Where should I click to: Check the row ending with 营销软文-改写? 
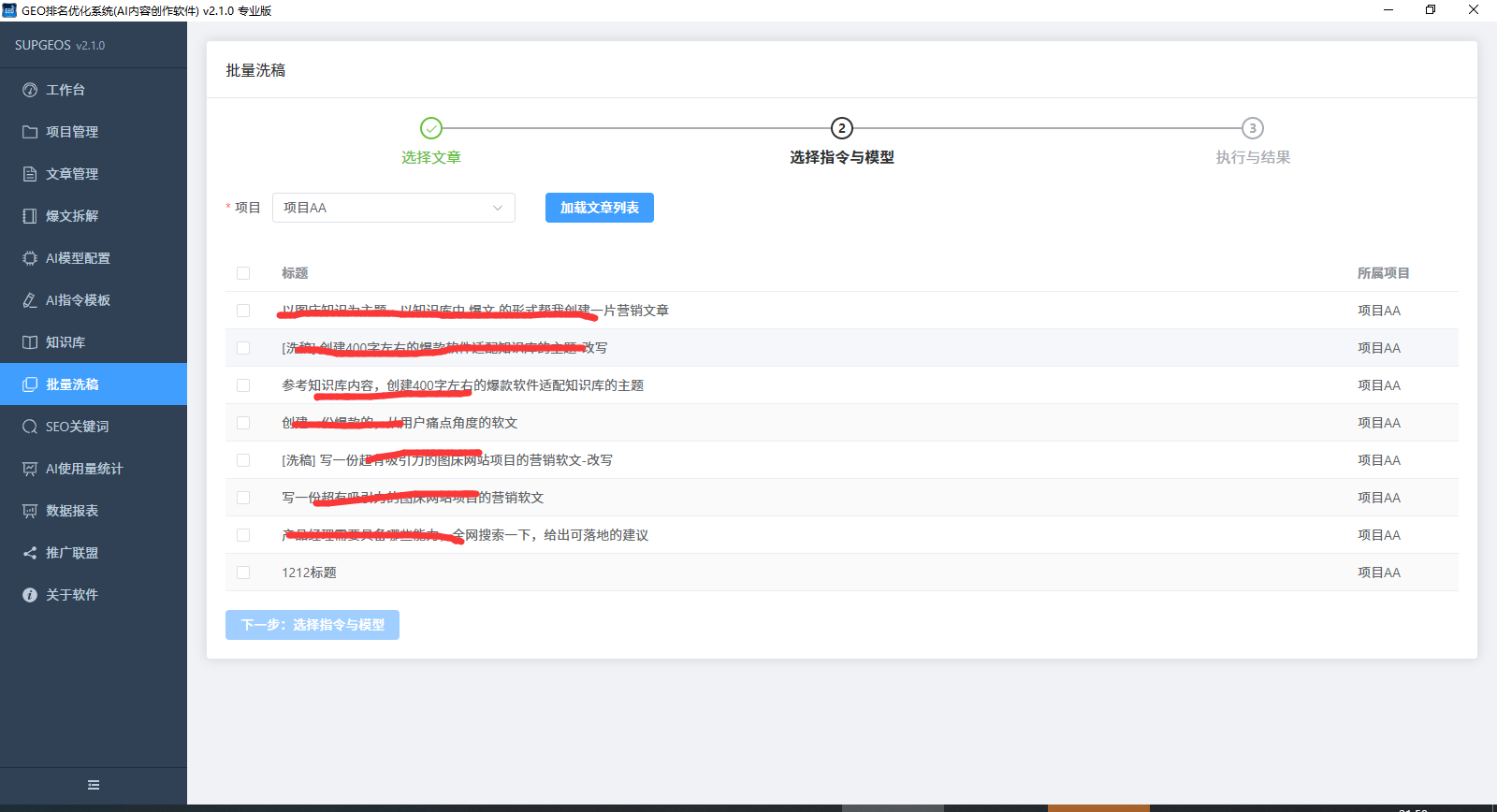[243, 460]
